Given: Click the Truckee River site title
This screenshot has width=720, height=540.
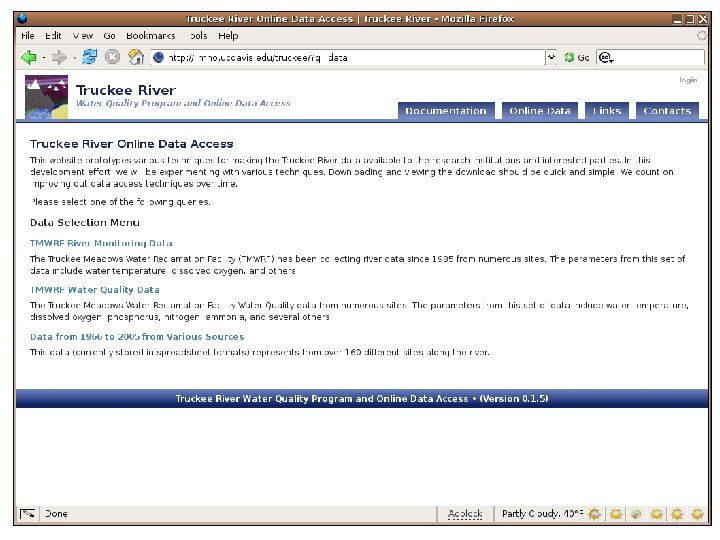Looking at the screenshot, I should (126, 90).
